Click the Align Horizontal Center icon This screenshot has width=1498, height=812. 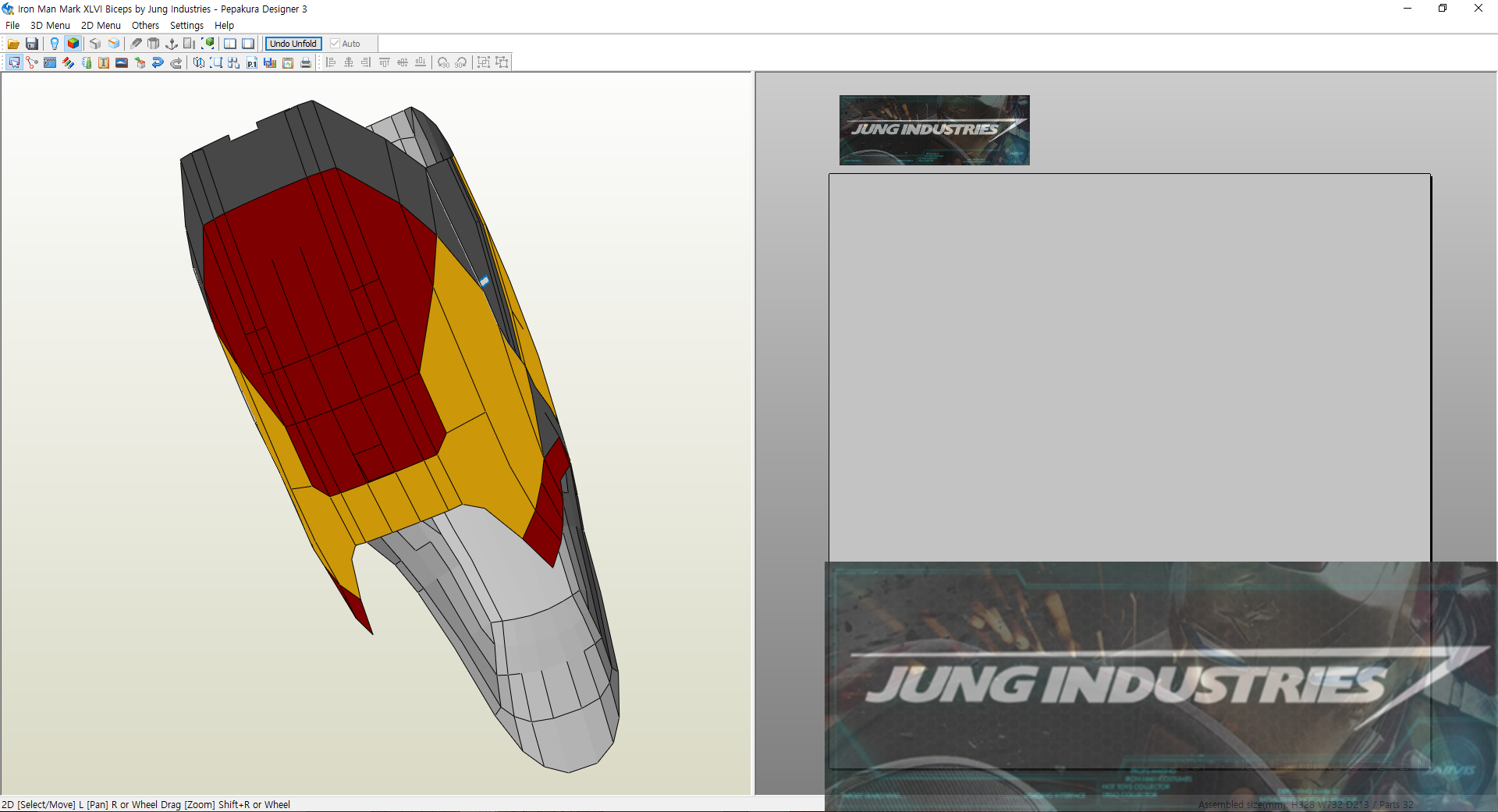click(349, 62)
